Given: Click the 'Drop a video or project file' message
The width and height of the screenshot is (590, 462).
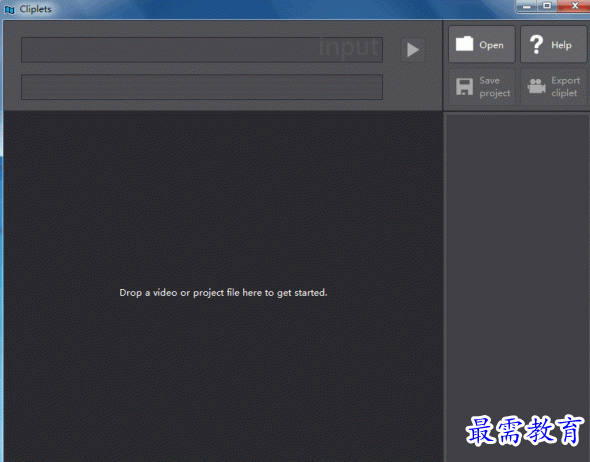Looking at the screenshot, I should pyautogui.click(x=223, y=293).
